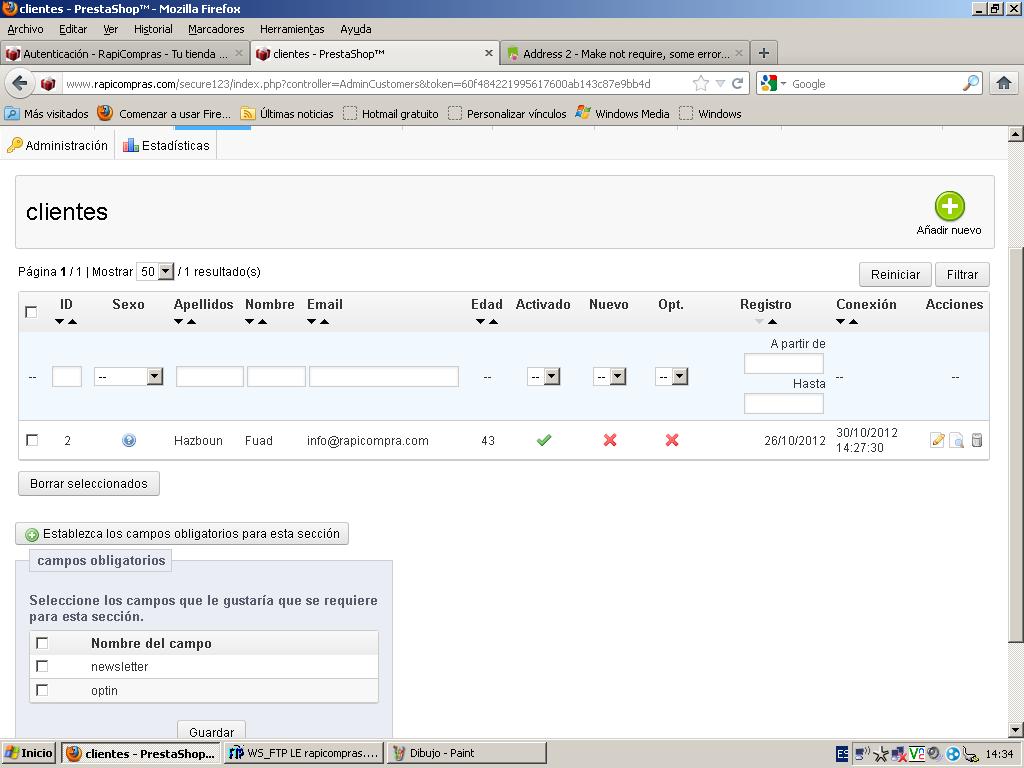Screen dimensions: 1024x768
Task: Click the Sexo unknown icon in Hazboun row
Action: (x=129, y=440)
